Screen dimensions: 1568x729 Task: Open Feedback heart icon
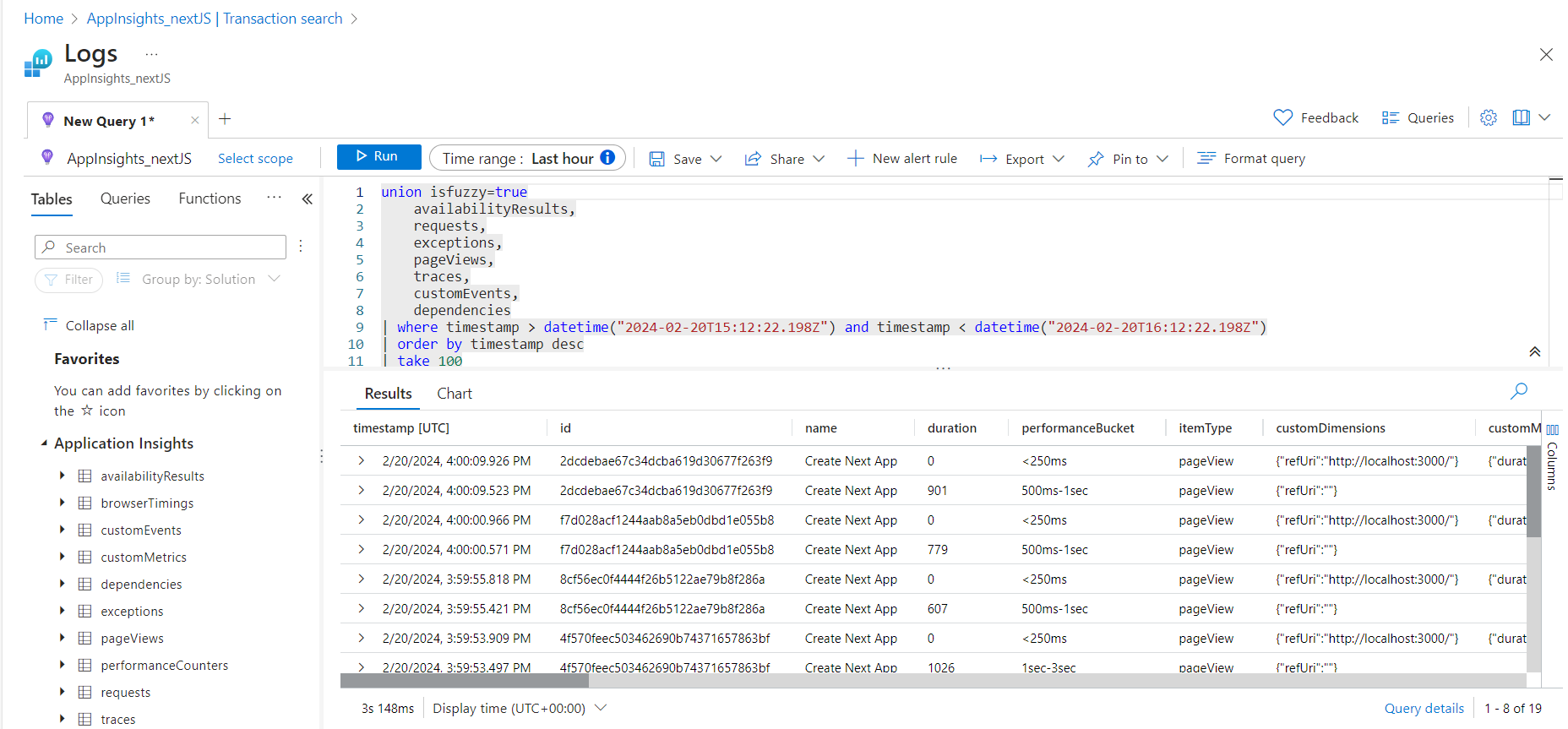coord(1282,117)
